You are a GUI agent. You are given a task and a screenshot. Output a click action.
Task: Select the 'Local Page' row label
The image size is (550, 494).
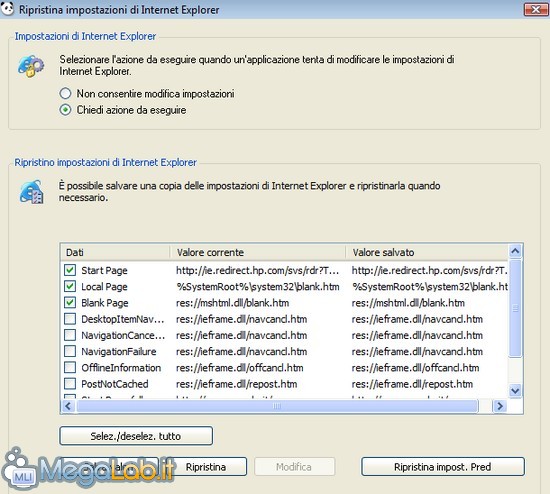104,287
